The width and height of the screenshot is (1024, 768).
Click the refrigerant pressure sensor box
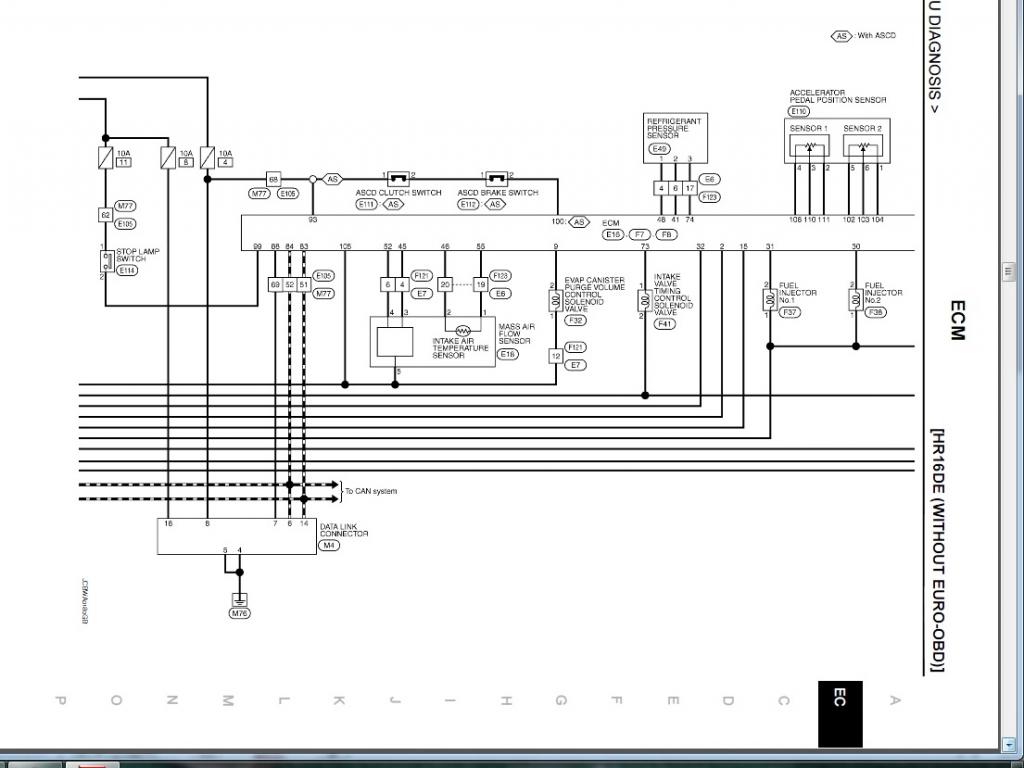click(x=675, y=137)
